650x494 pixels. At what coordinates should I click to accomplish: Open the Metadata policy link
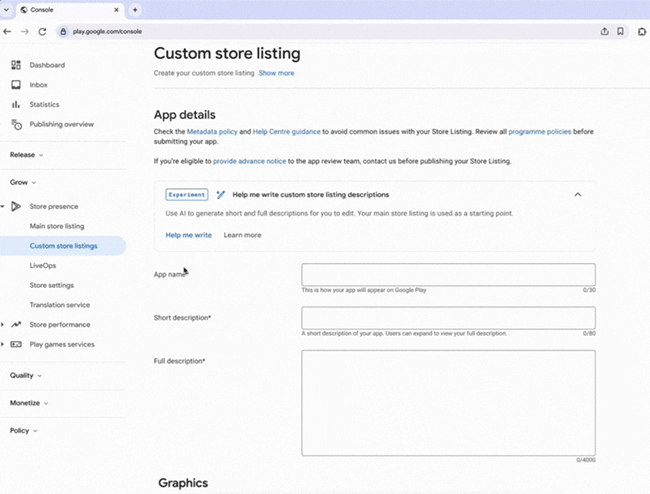tap(212, 132)
